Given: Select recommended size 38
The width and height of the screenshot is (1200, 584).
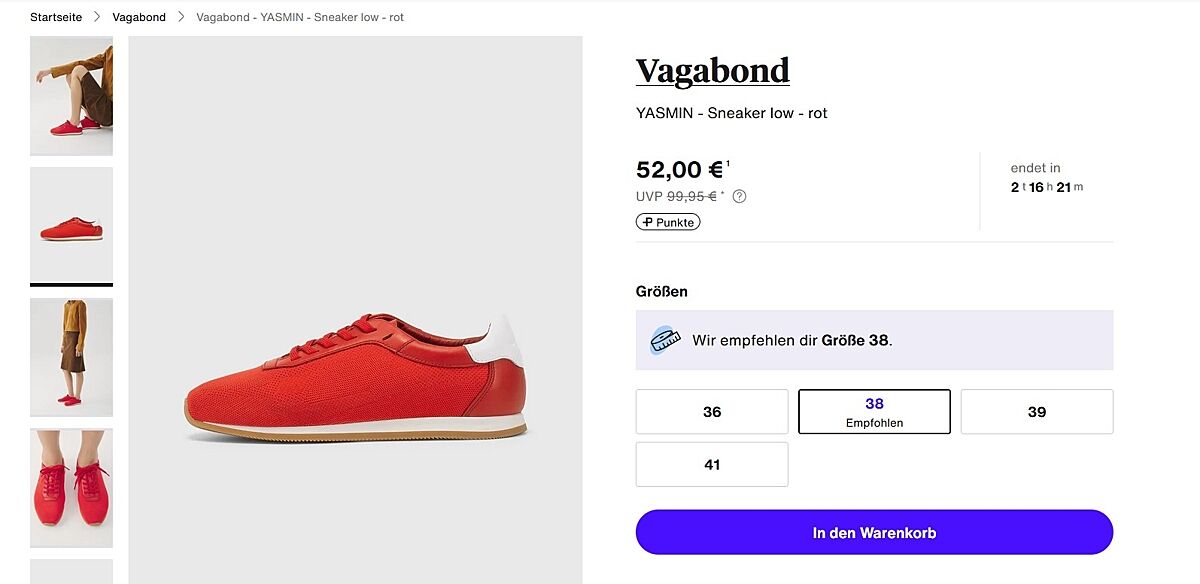Looking at the screenshot, I should [x=874, y=412].
